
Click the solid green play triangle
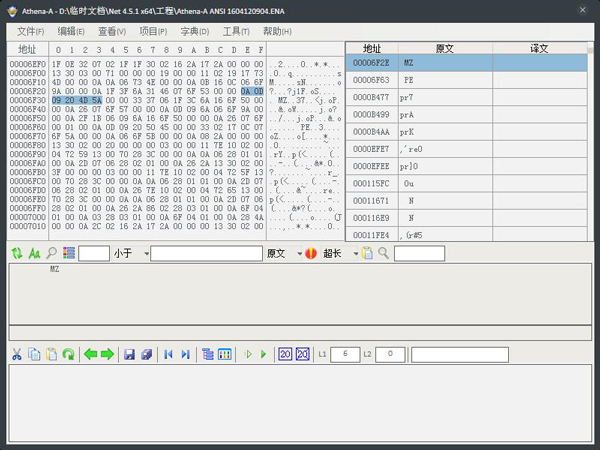tap(263, 354)
